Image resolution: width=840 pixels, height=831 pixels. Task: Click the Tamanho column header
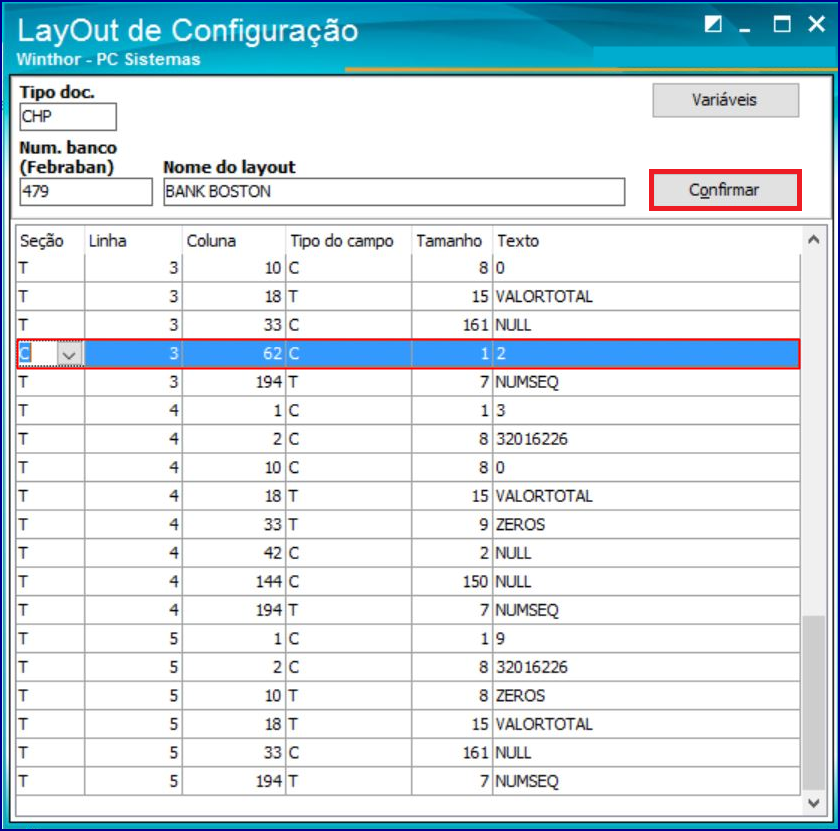point(452,241)
